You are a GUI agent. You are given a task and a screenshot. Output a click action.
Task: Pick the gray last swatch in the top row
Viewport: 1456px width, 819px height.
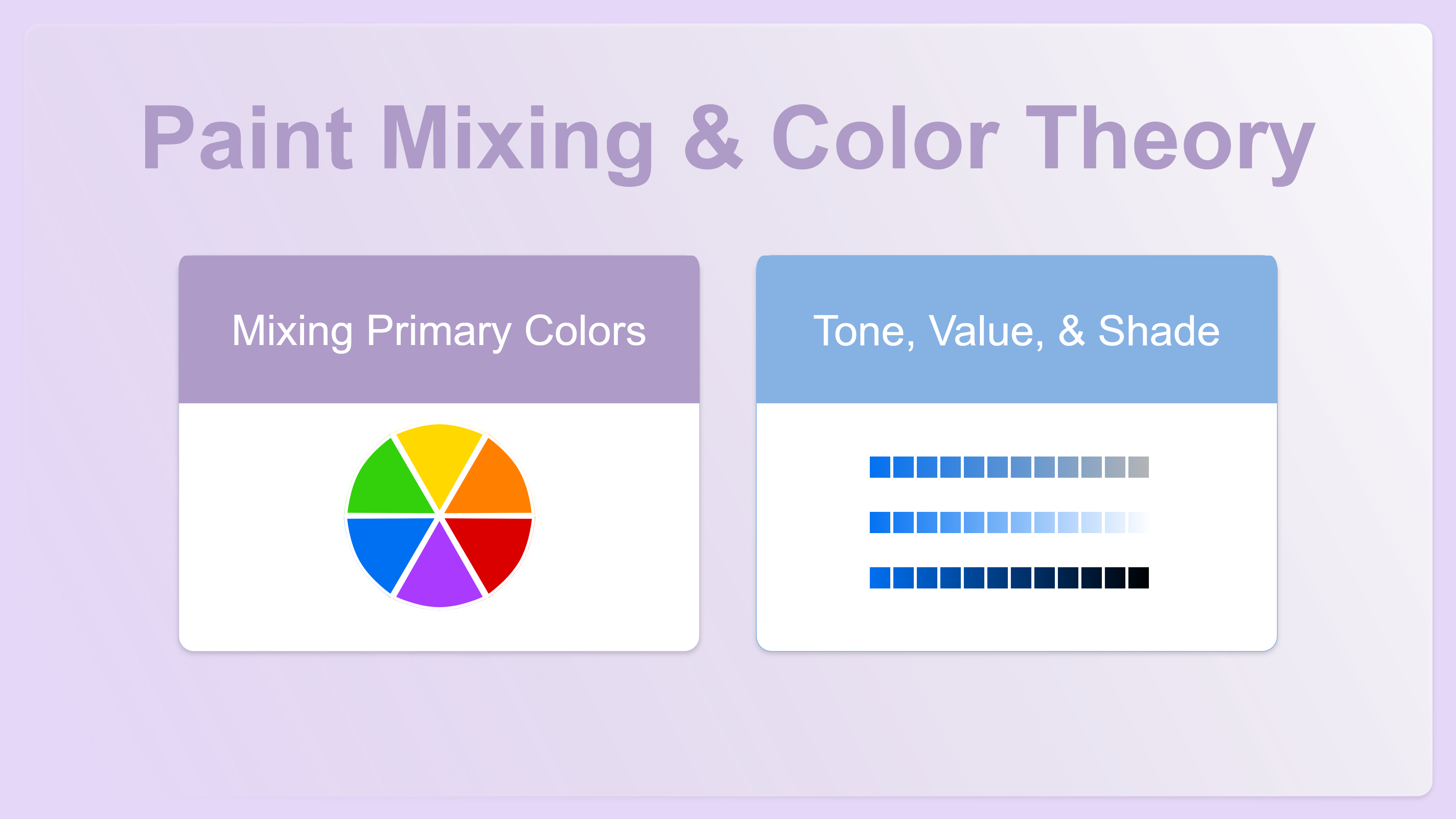[1138, 467]
